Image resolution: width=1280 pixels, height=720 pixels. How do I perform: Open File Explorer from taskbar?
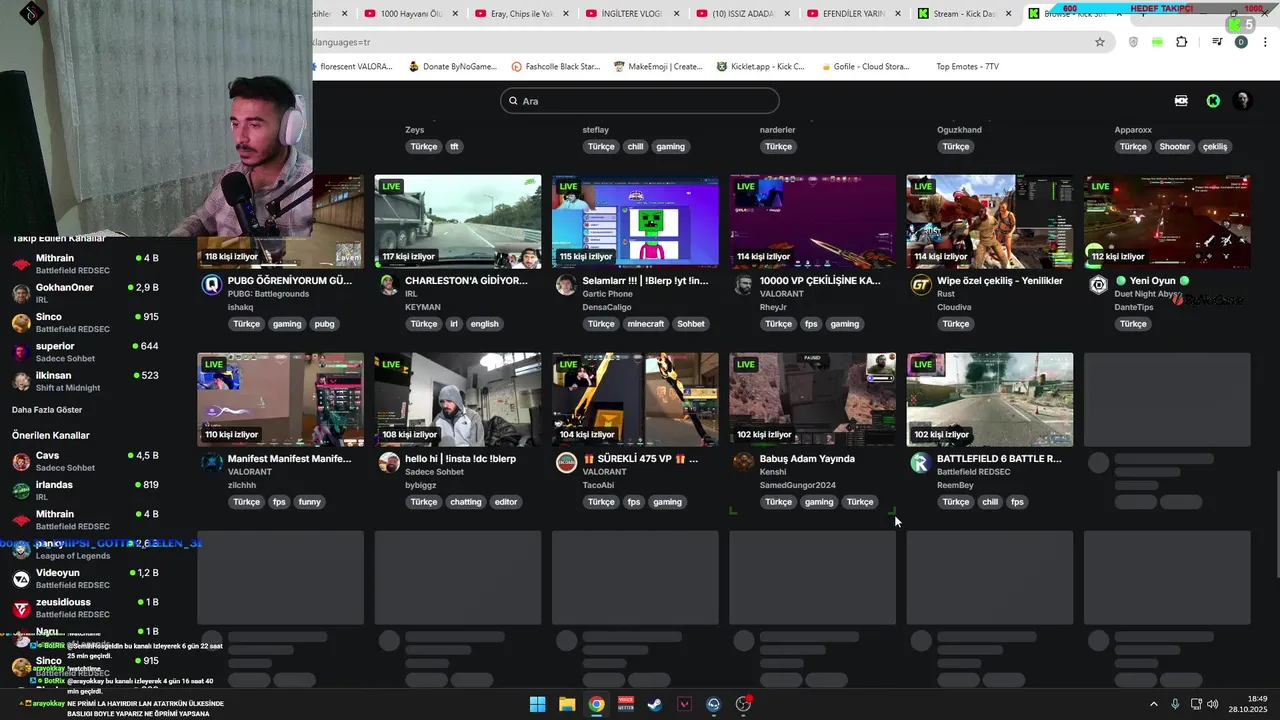[x=567, y=704]
